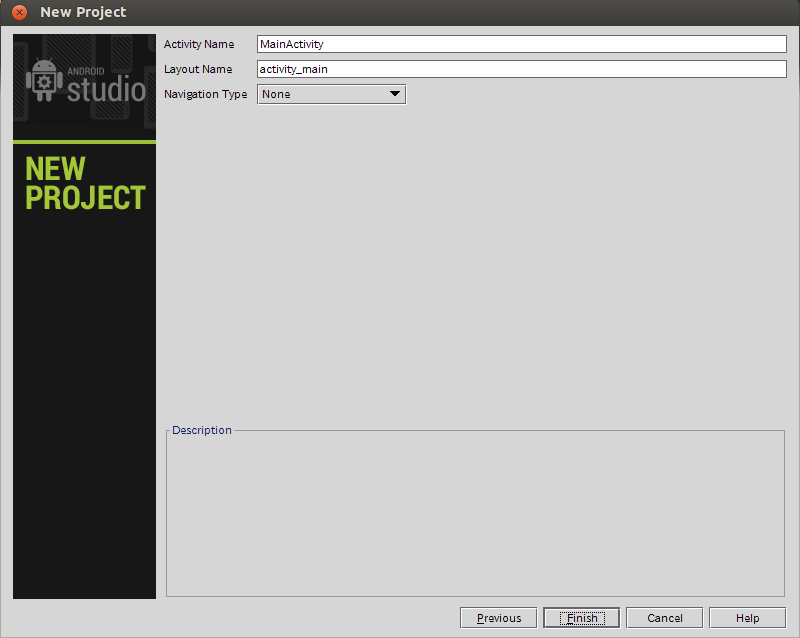800x638 pixels.
Task: Open the Navigation Type combo box showing None
Action: point(332,94)
